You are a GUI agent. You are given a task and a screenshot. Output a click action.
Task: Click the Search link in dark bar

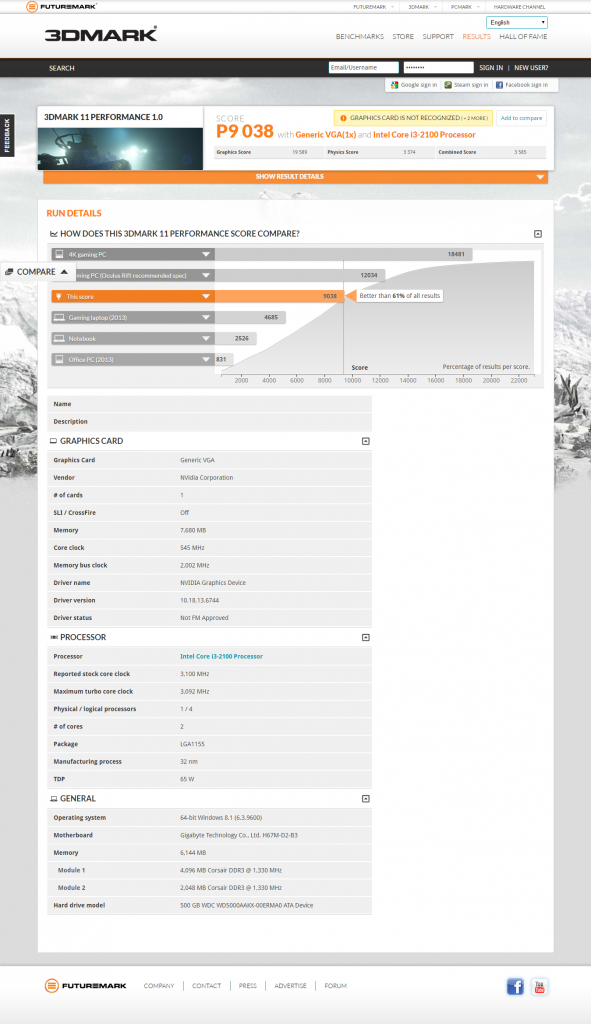(61, 68)
